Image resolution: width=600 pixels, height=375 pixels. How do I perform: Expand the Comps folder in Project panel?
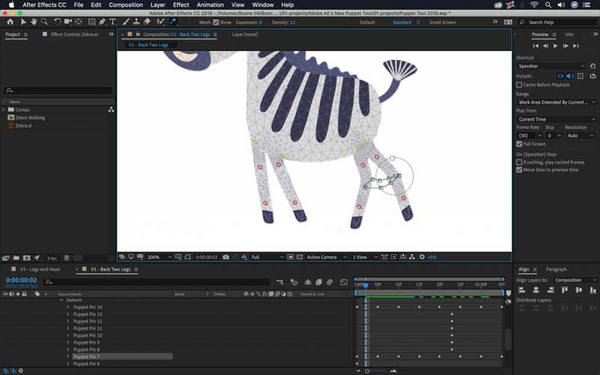(x=4, y=110)
